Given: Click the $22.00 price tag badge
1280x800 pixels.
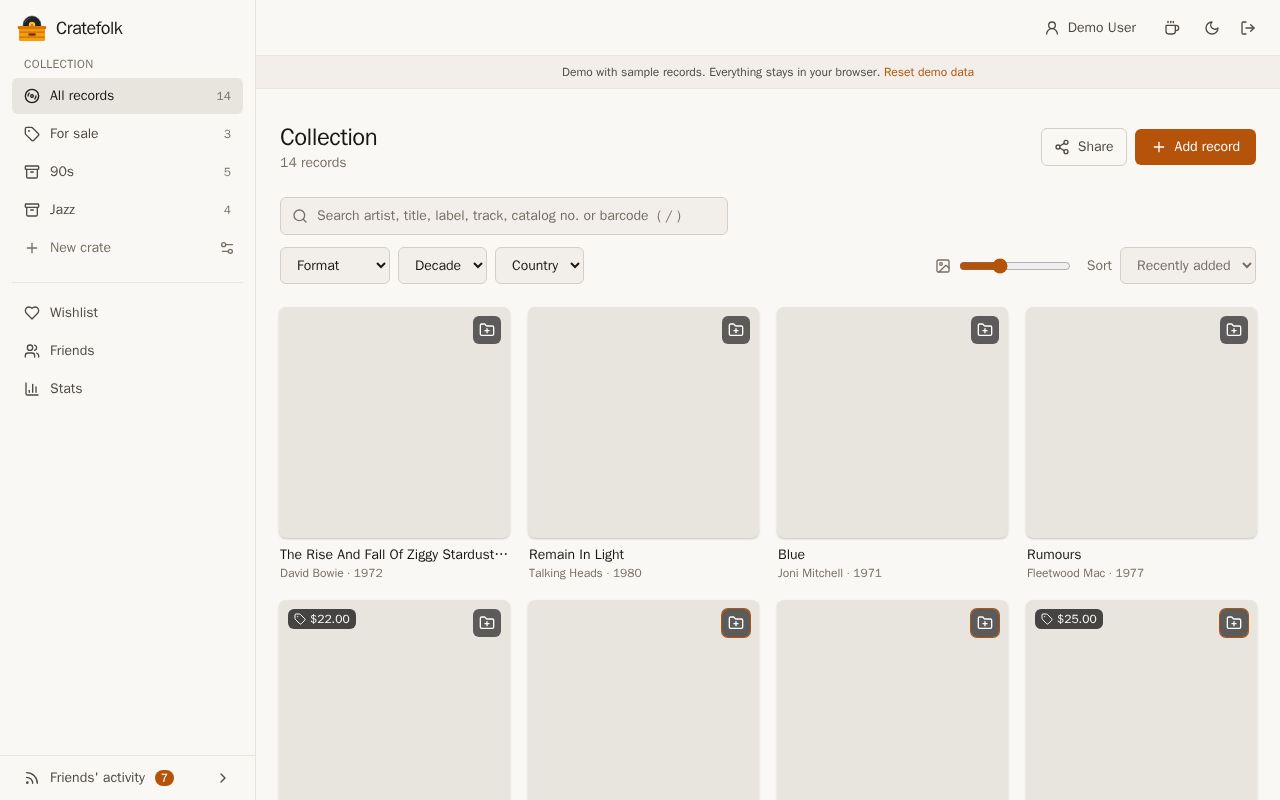Looking at the screenshot, I should [x=322, y=619].
